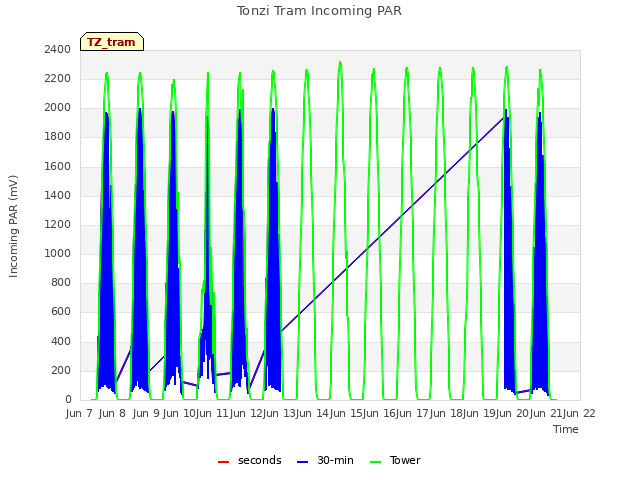Click the 2400 y-axis tick label

click(58, 49)
